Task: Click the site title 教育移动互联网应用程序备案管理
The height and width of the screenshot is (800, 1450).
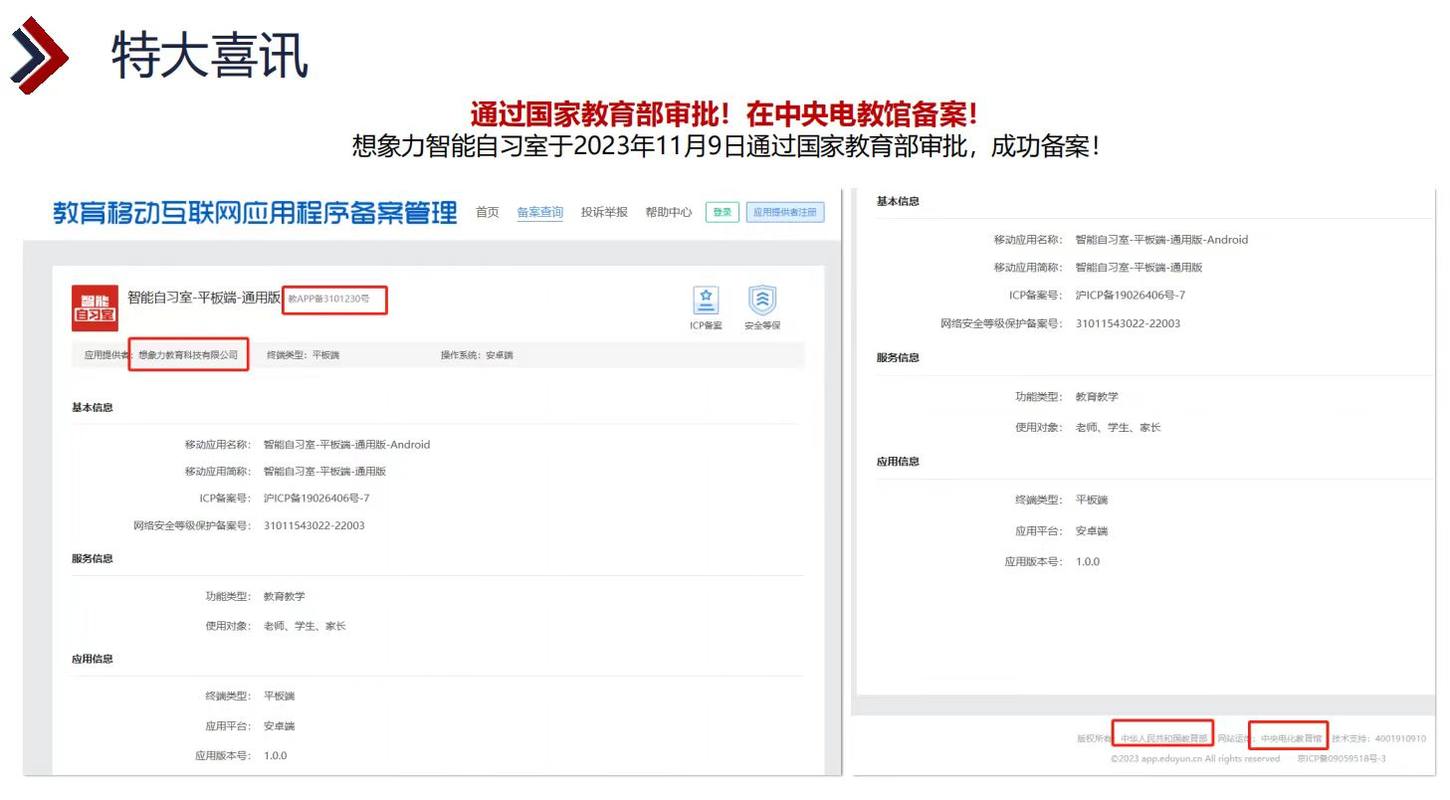Action: [255, 213]
